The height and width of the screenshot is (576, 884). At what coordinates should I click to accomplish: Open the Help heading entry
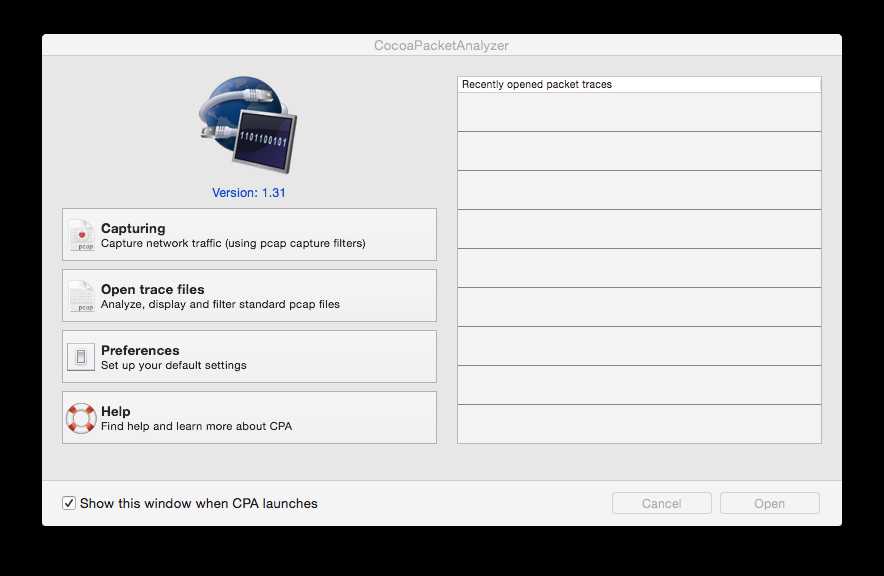[x=116, y=411]
